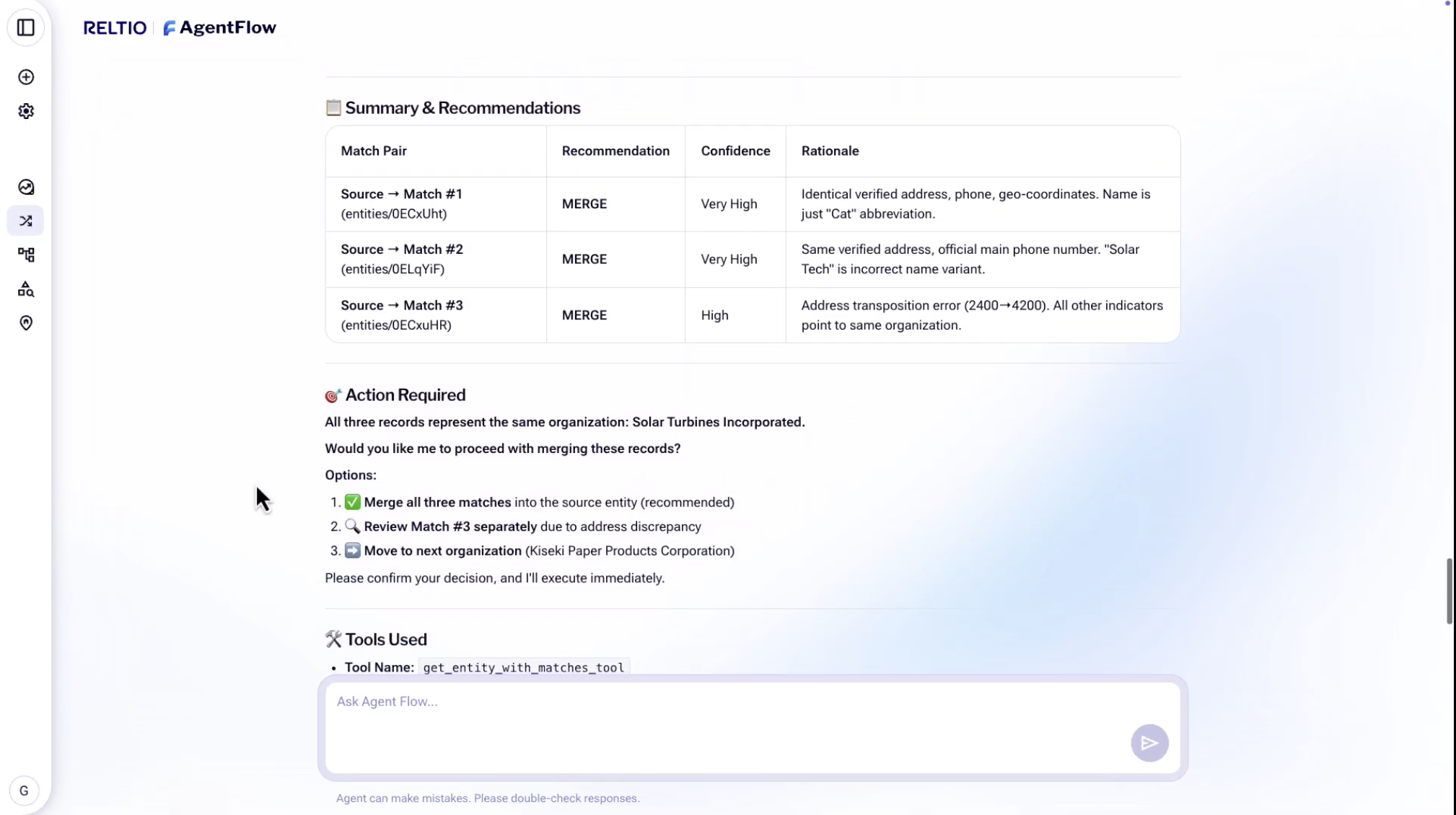Screen dimensions: 1456x815
Task: Click the RELTIO logo
Action: (x=115, y=27)
